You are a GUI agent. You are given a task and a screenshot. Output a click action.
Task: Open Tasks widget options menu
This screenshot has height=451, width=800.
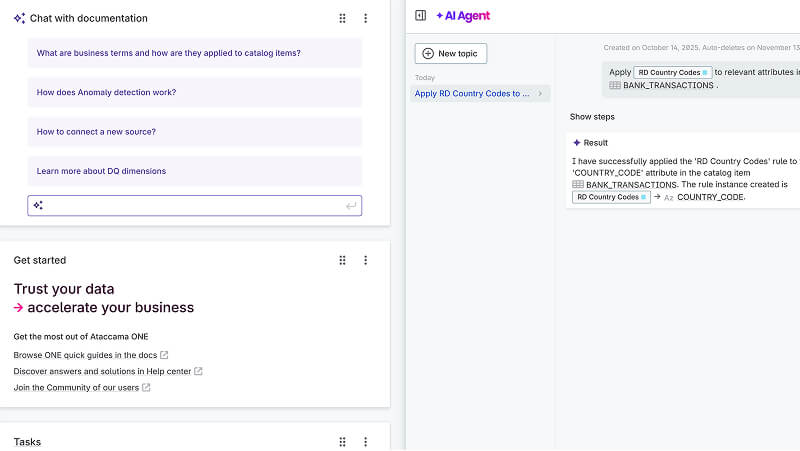click(x=365, y=442)
